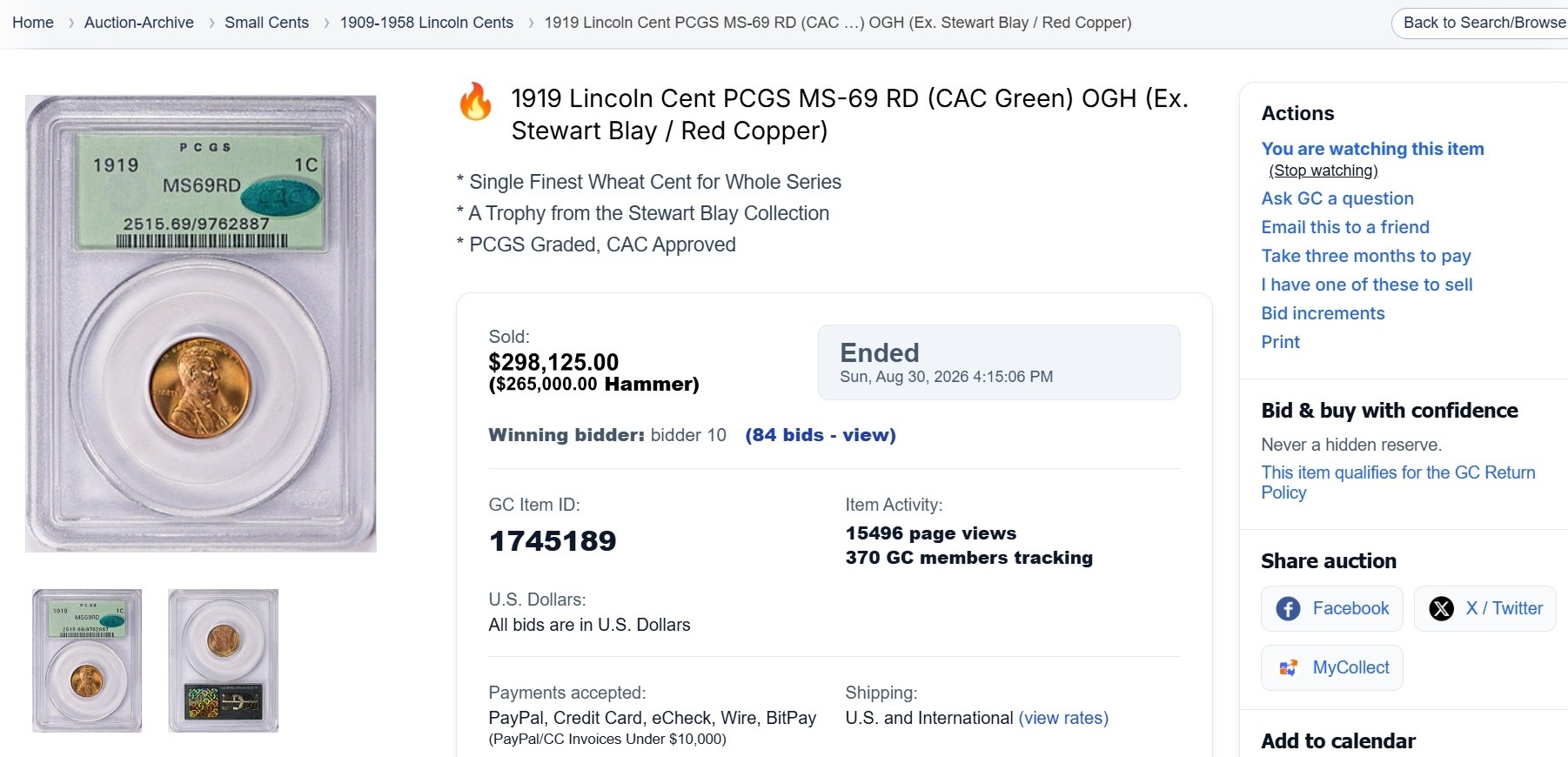
Task: Navigate to Small Cents breadcrumb
Action: tap(266, 23)
